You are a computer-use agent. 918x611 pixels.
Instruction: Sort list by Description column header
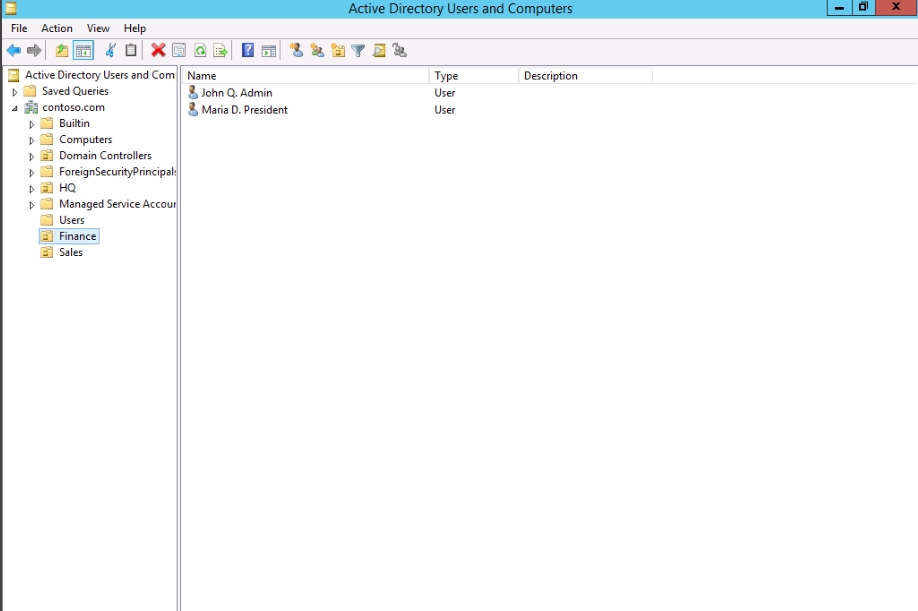coord(585,75)
